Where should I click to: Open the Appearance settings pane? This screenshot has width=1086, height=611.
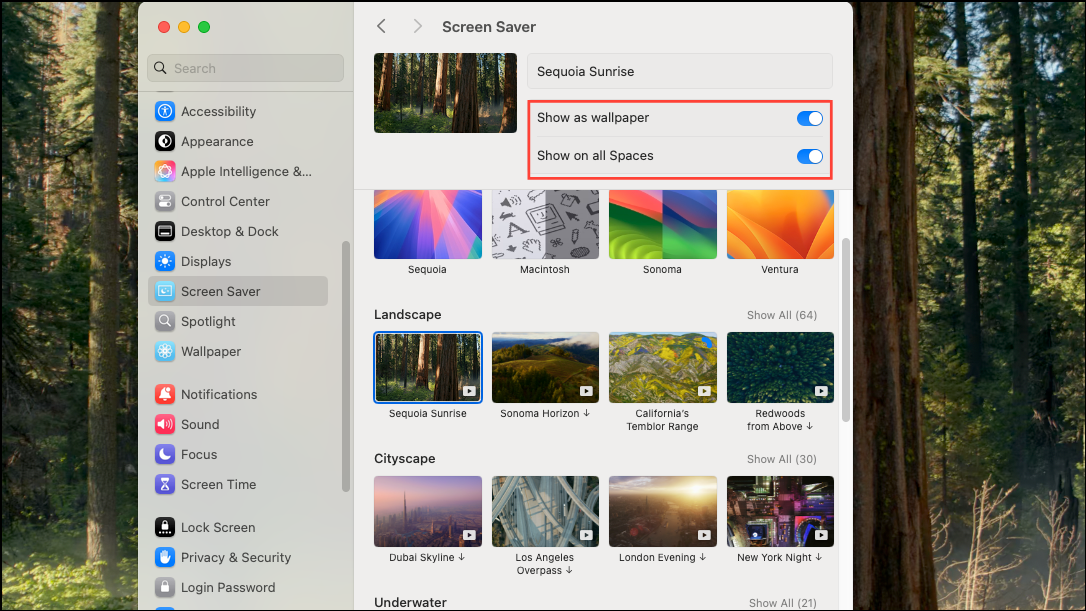pos(238,141)
